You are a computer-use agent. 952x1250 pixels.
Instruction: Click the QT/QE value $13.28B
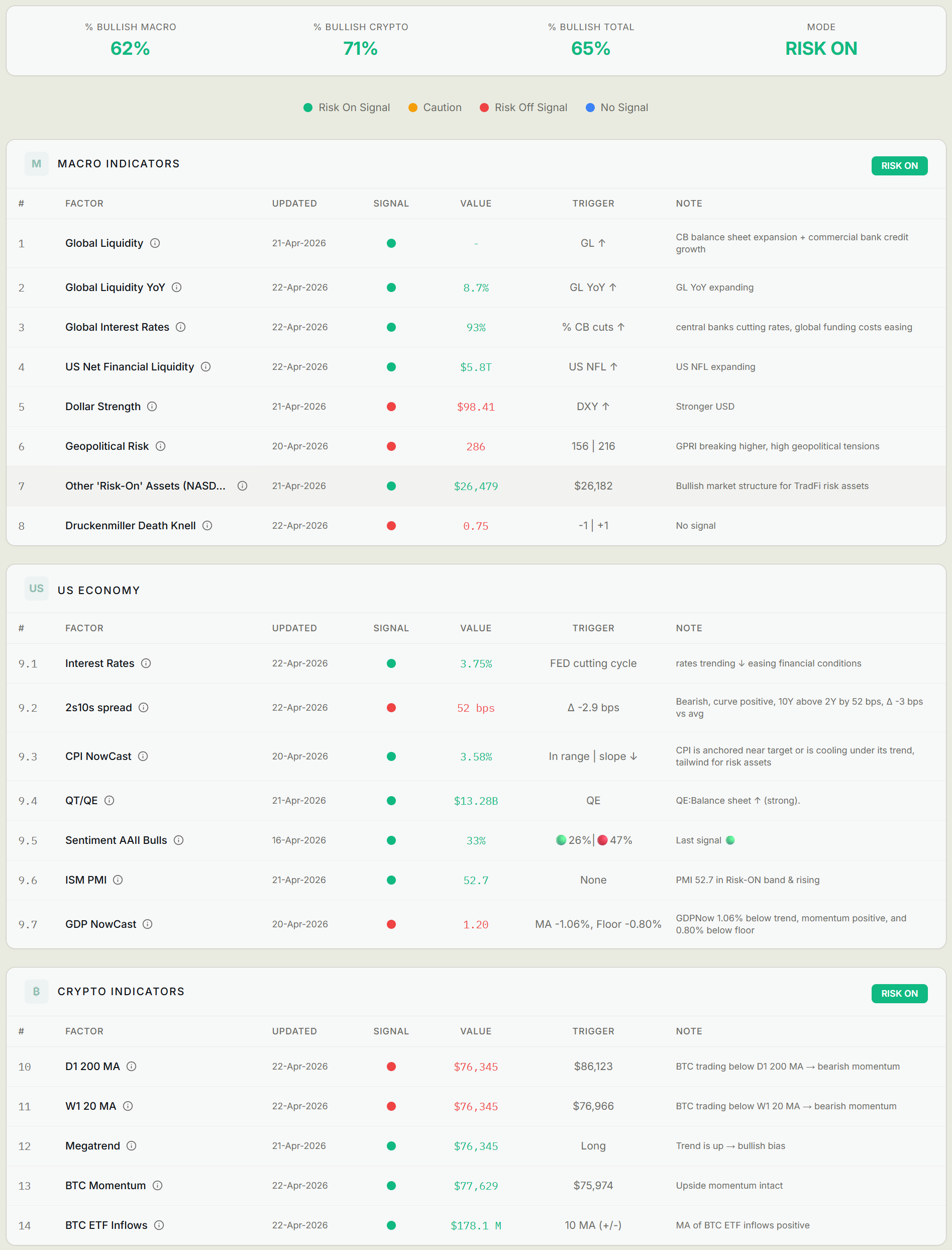[x=476, y=801]
